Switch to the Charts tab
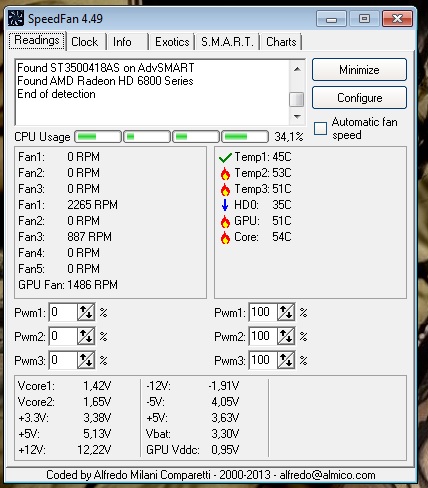 281,42
